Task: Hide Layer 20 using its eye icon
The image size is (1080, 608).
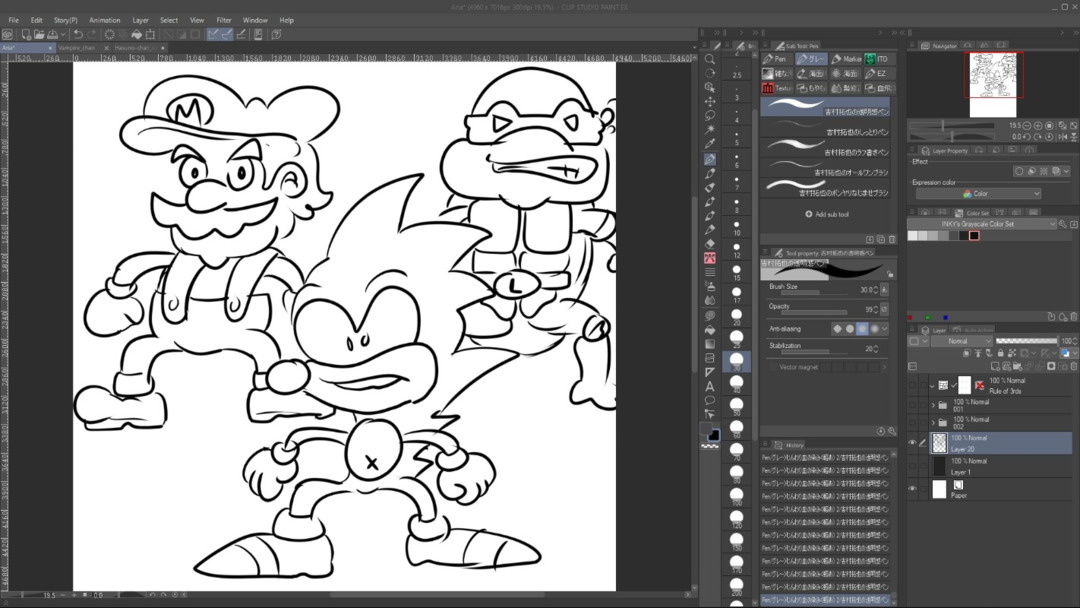Action: point(912,442)
